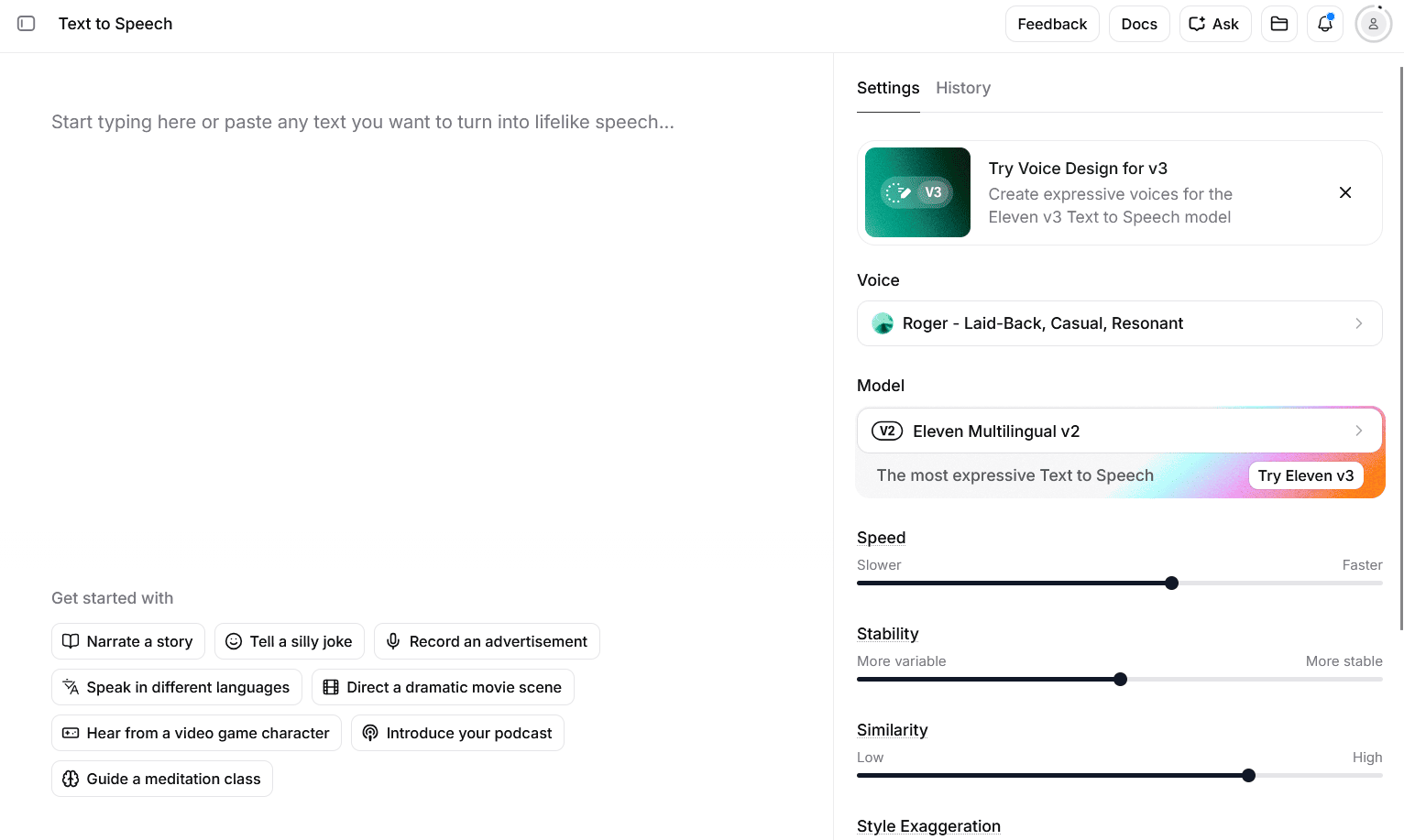Switch to the History tab
This screenshot has height=840, width=1404.
click(x=963, y=87)
